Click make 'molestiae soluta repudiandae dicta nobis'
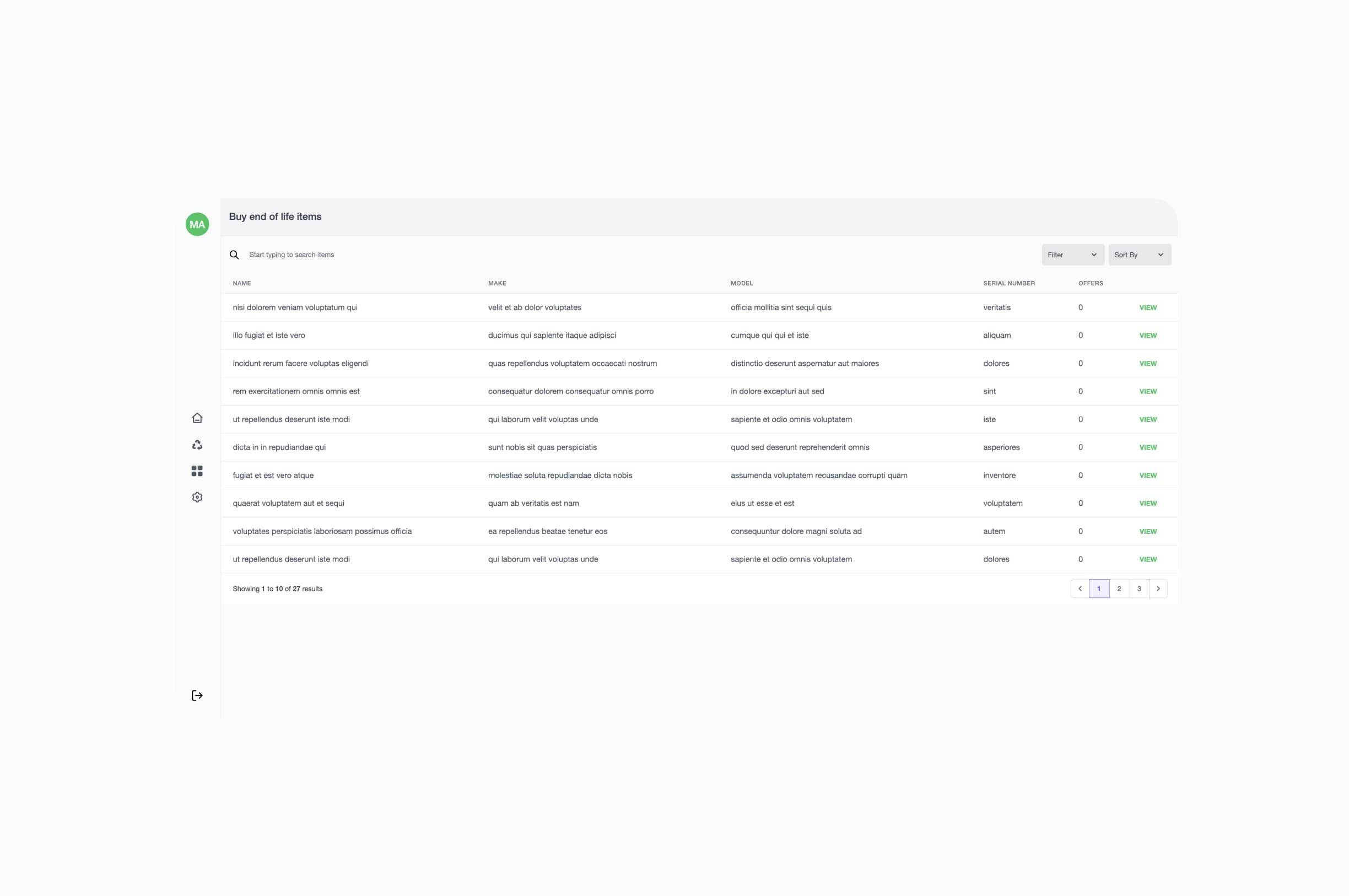 560,476
